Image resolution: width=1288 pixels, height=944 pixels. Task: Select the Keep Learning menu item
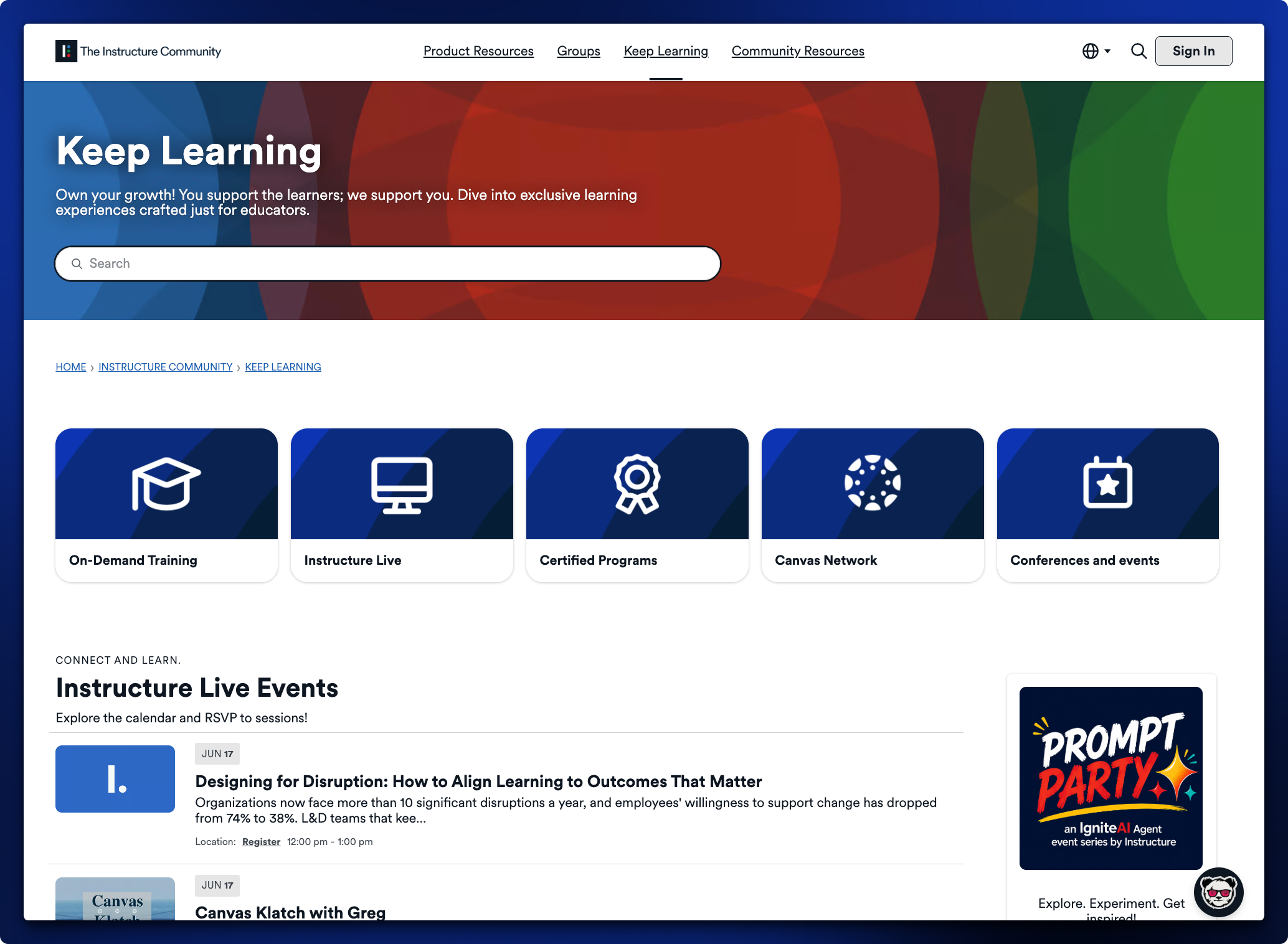pyautogui.click(x=666, y=51)
